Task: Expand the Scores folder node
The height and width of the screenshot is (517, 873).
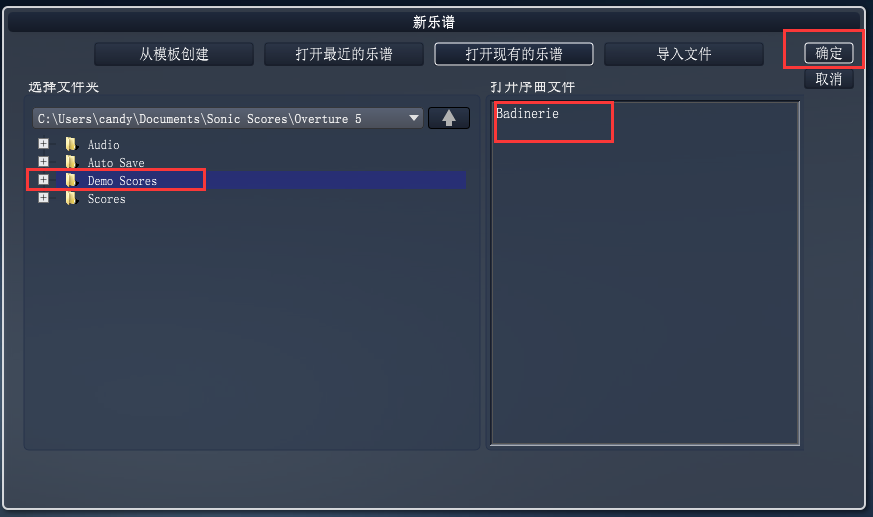Action: 43,198
